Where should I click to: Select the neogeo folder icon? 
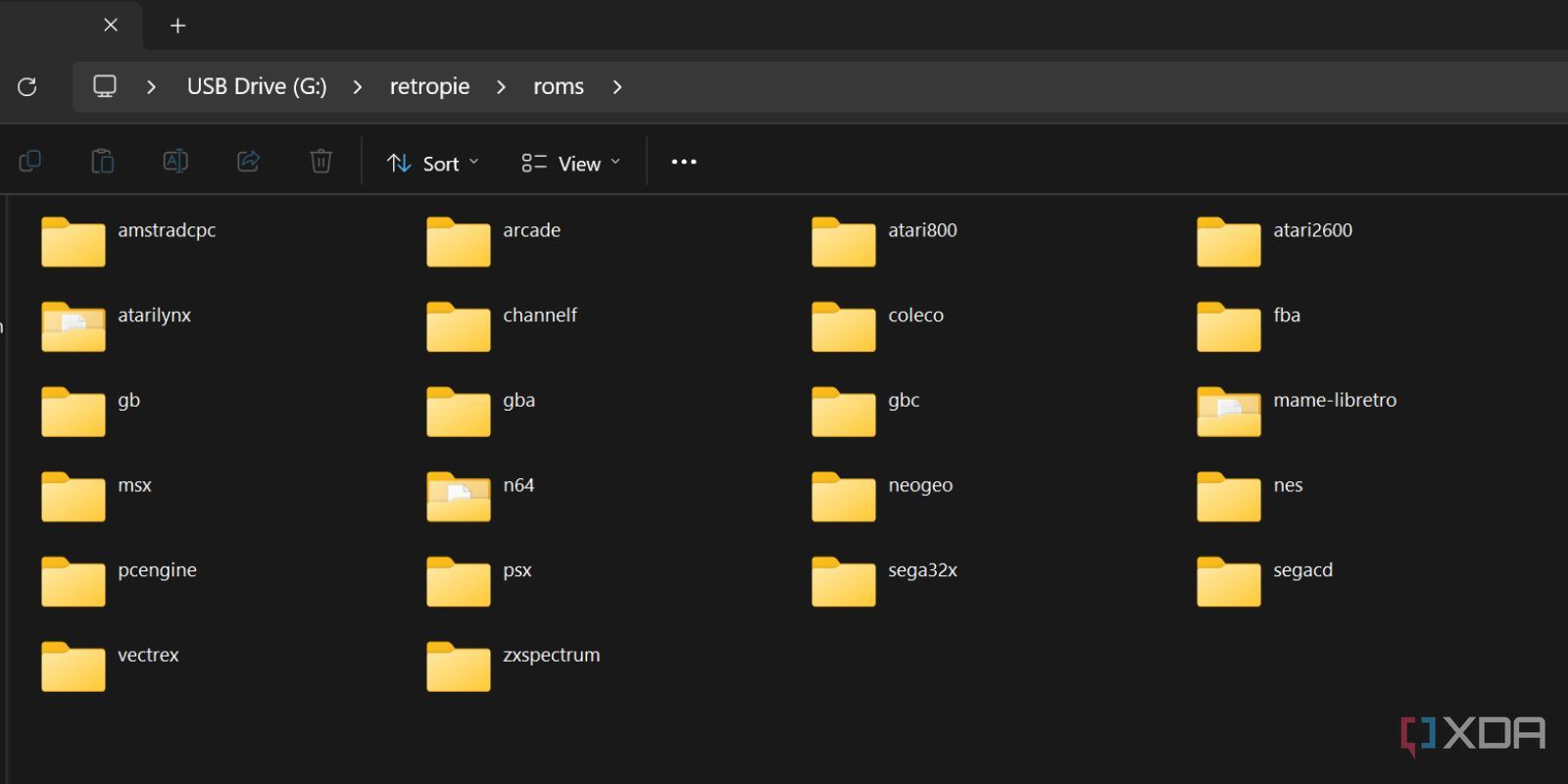[844, 497]
